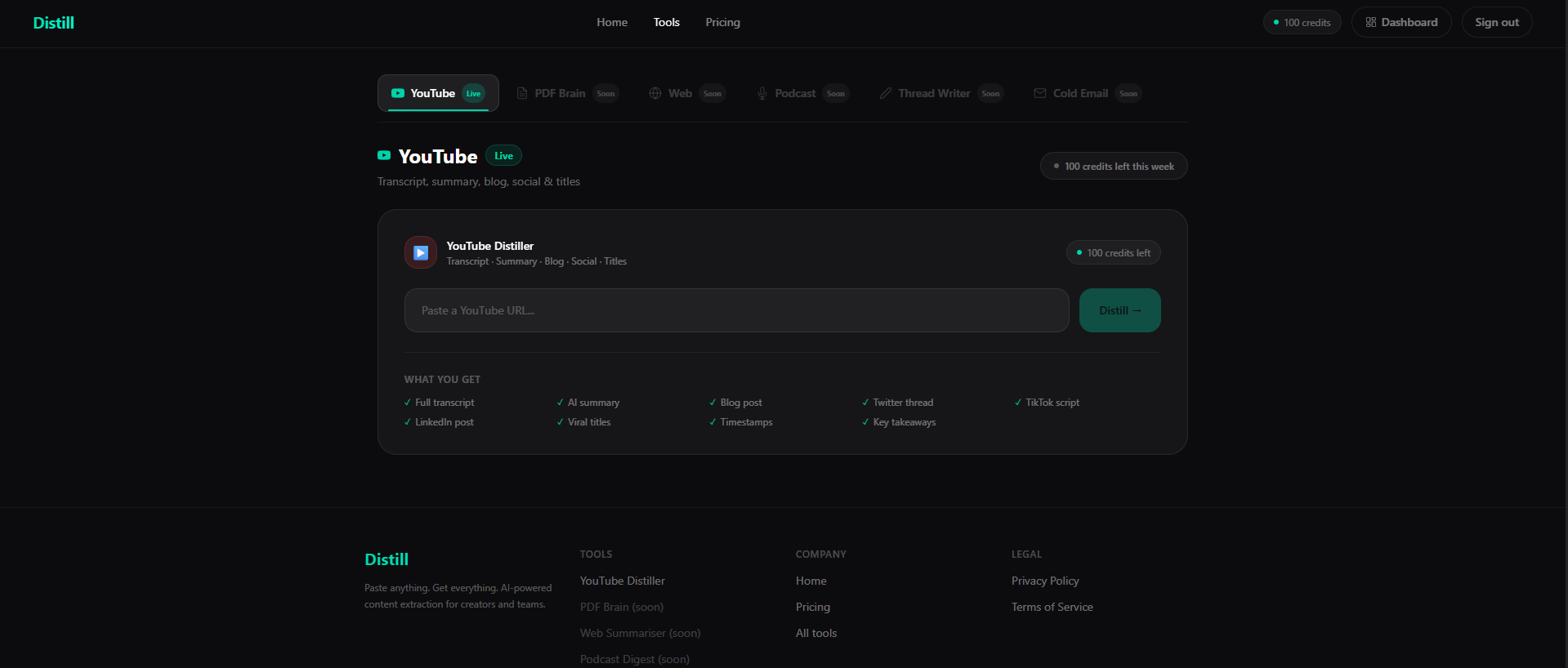Click 'Podcast Digest (soon)' in the footer
The width and height of the screenshot is (1568, 668).
[635, 659]
